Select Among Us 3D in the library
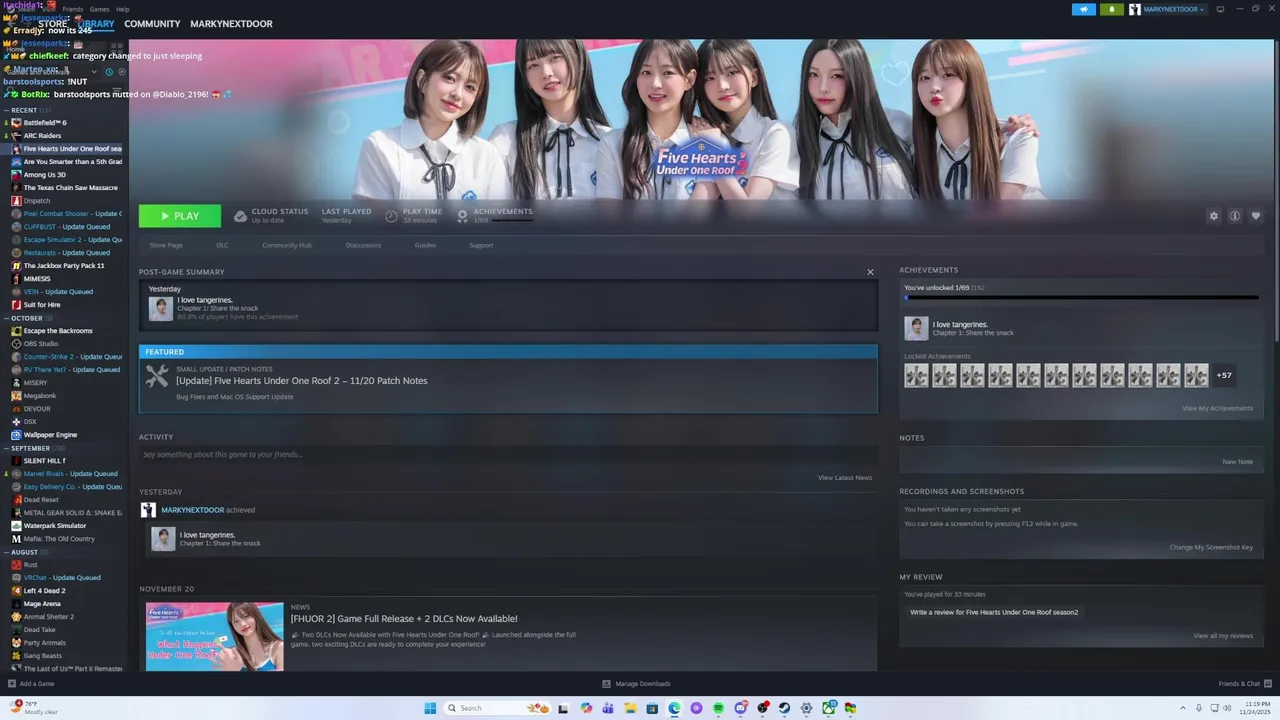This screenshot has width=1280, height=720. click(x=44, y=175)
